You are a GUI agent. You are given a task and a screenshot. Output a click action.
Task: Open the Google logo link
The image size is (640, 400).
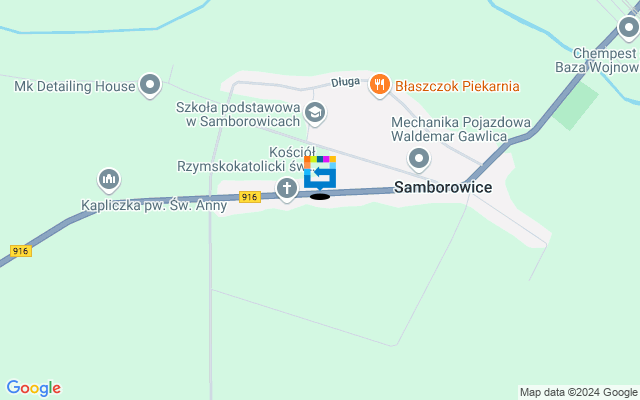coord(34,388)
